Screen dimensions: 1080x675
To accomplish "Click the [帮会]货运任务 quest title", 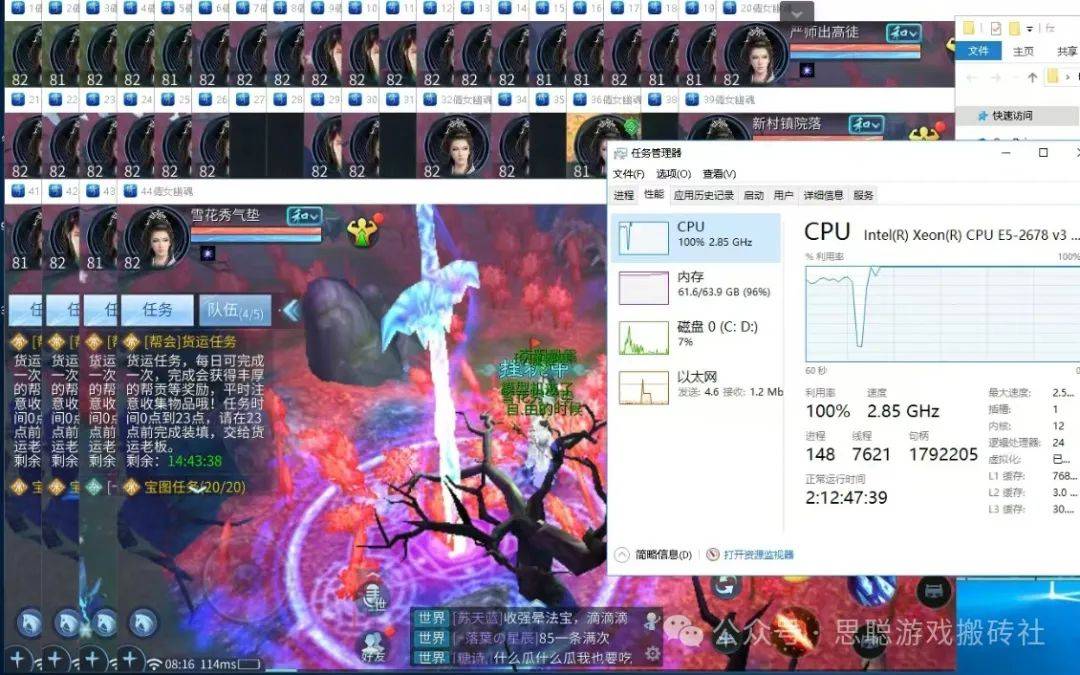I will [x=189, y=342].
